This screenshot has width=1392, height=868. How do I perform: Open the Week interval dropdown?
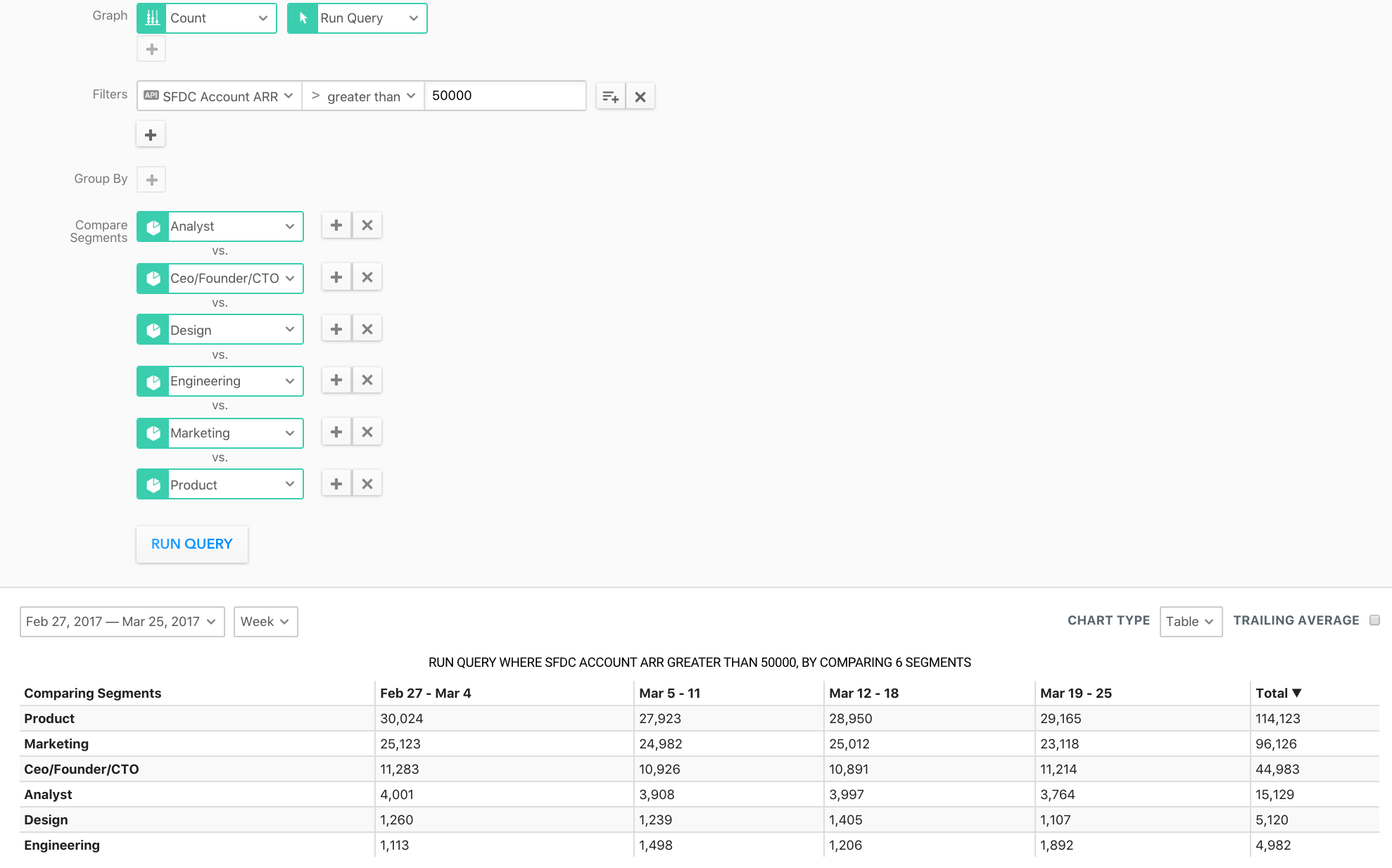click(265, 622)
